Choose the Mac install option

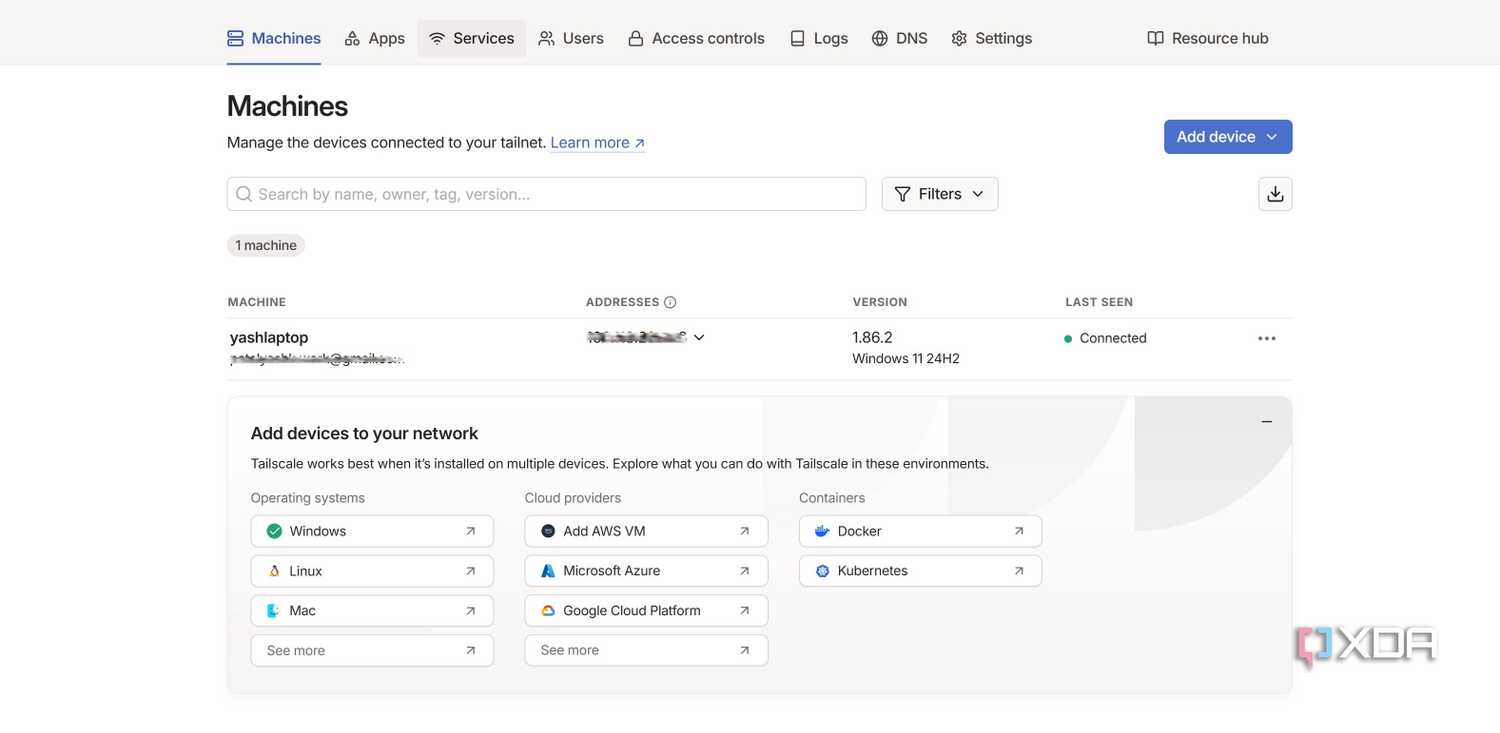[x=372, y=611]
